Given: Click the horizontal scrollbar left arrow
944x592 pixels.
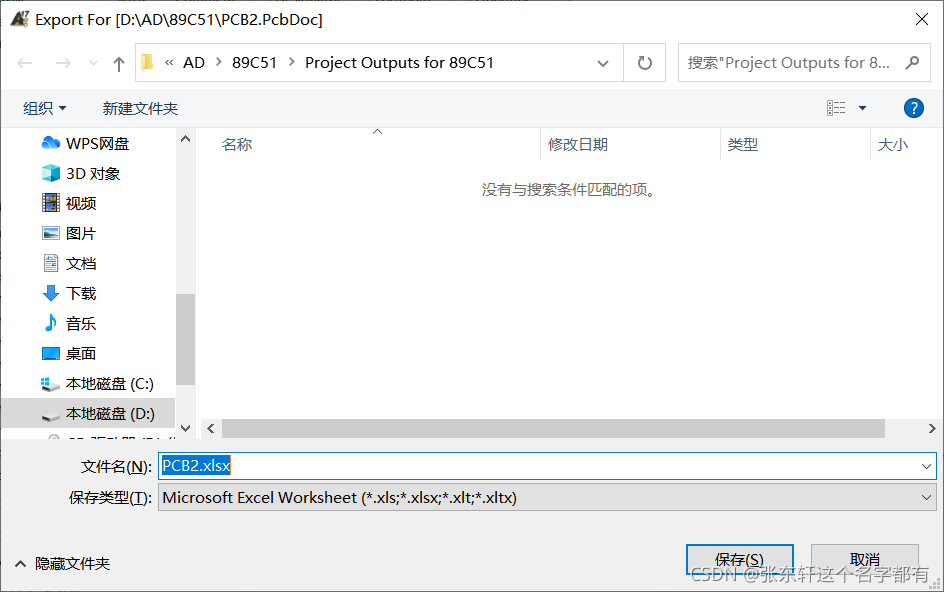Looking at the screenshot, I should 211,428.
